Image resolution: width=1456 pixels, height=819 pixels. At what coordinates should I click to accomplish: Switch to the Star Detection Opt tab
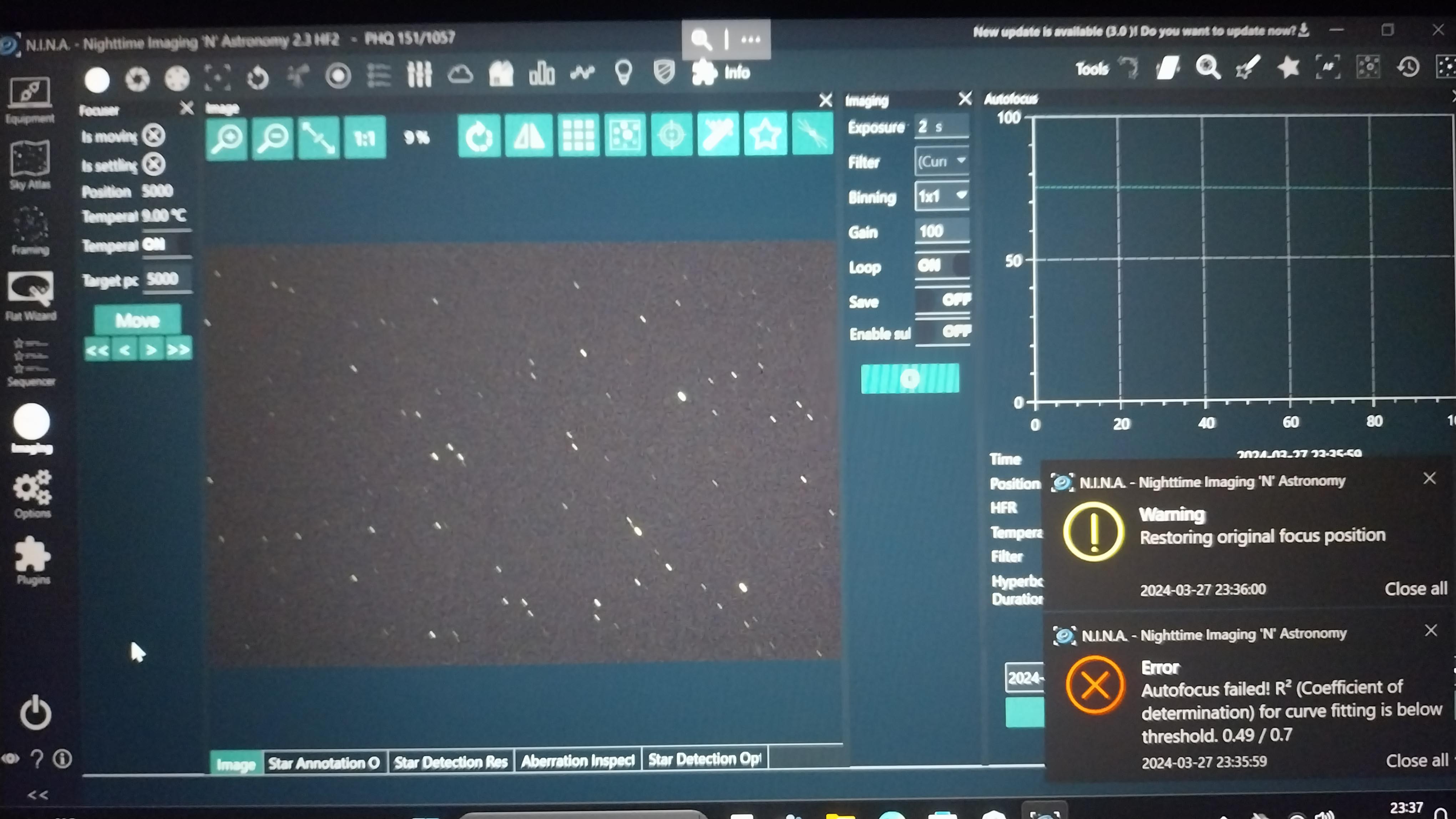704,759
